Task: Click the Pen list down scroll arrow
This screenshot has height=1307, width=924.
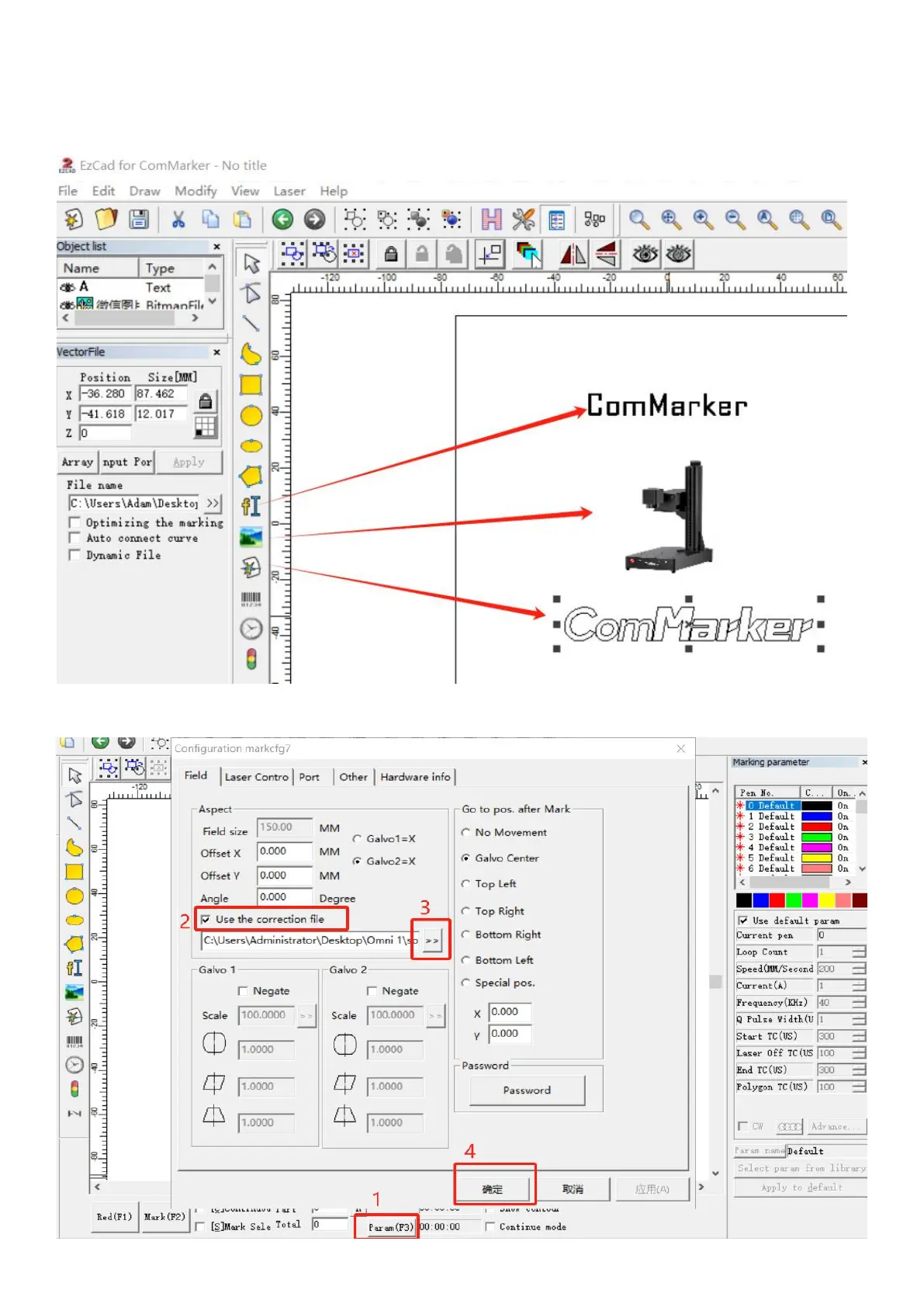Action: click(x=862, y=869)
